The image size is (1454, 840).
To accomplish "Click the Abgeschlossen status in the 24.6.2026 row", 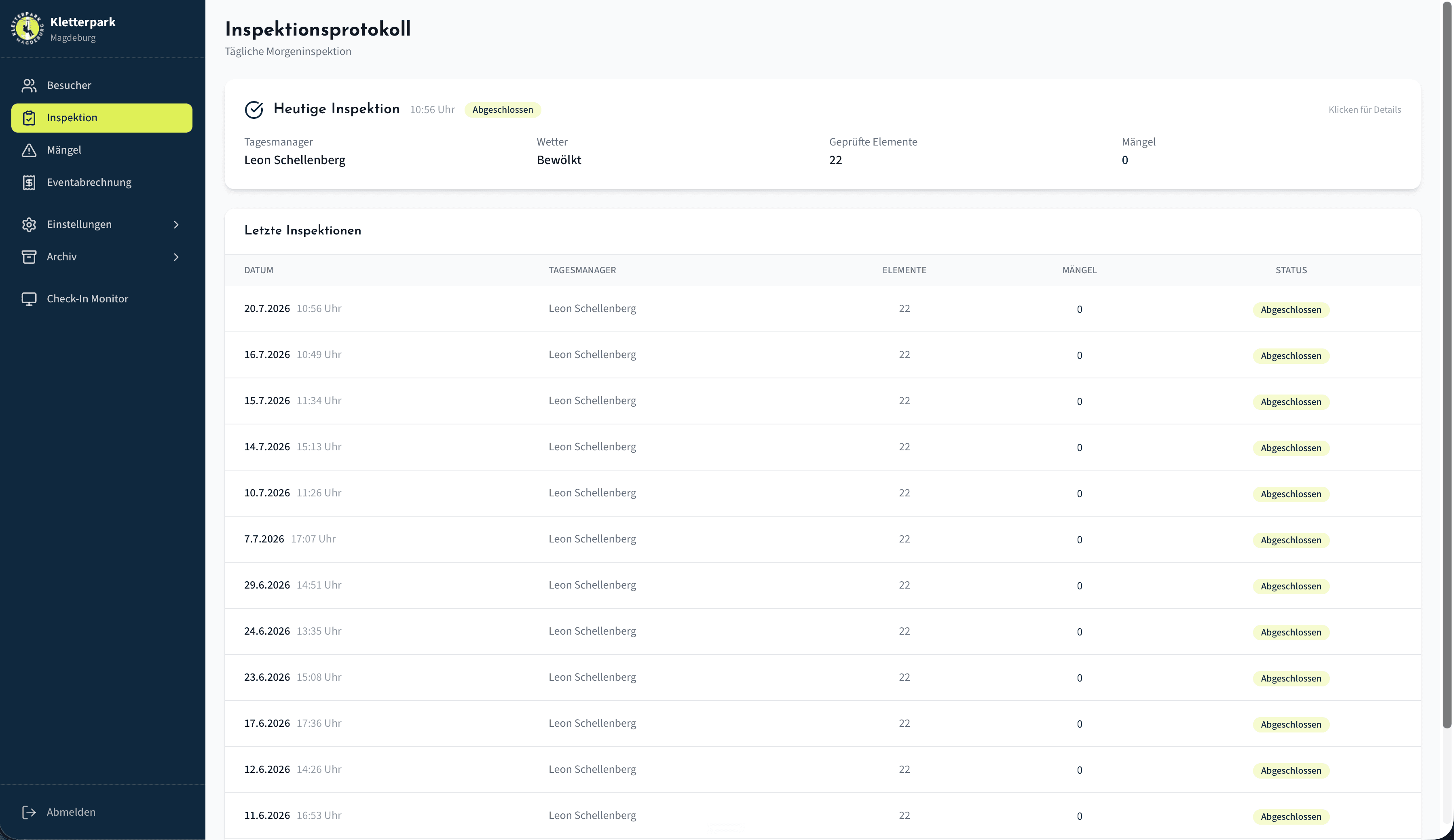I will pos(1291,632).
